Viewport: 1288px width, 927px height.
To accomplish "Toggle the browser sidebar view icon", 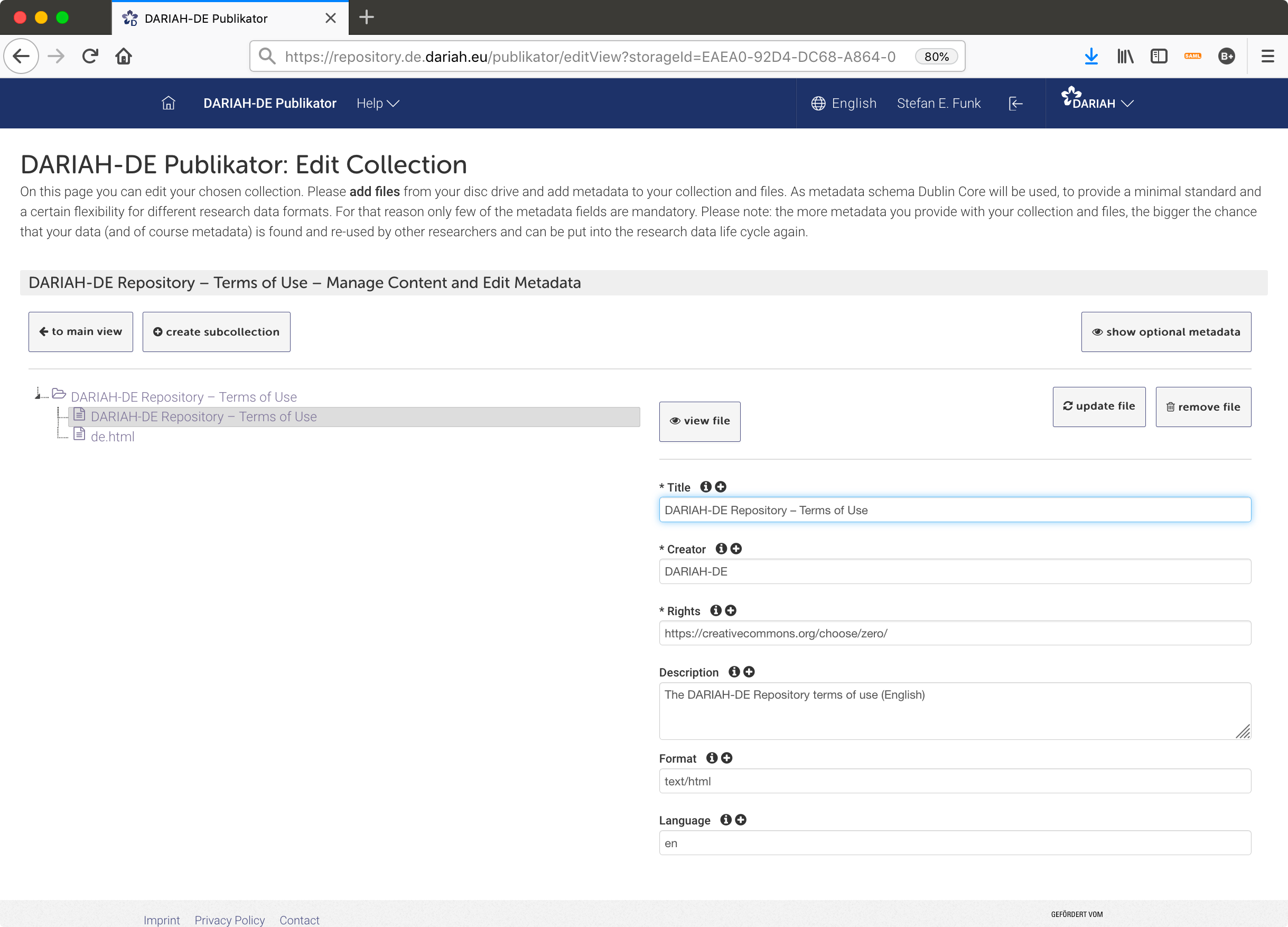I will [x=1159, y=56].
